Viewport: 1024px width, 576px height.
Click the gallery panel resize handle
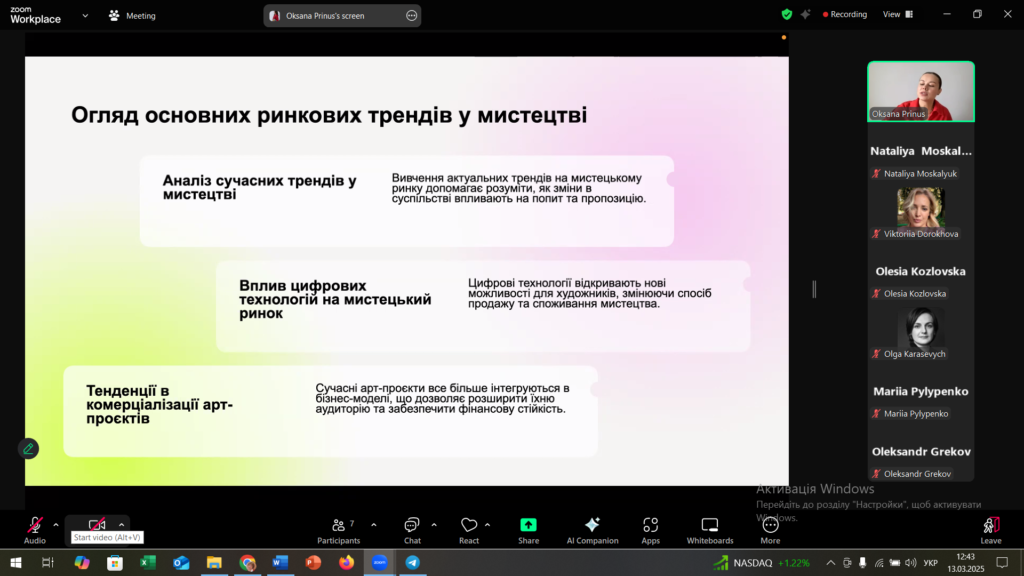point(814,289)
